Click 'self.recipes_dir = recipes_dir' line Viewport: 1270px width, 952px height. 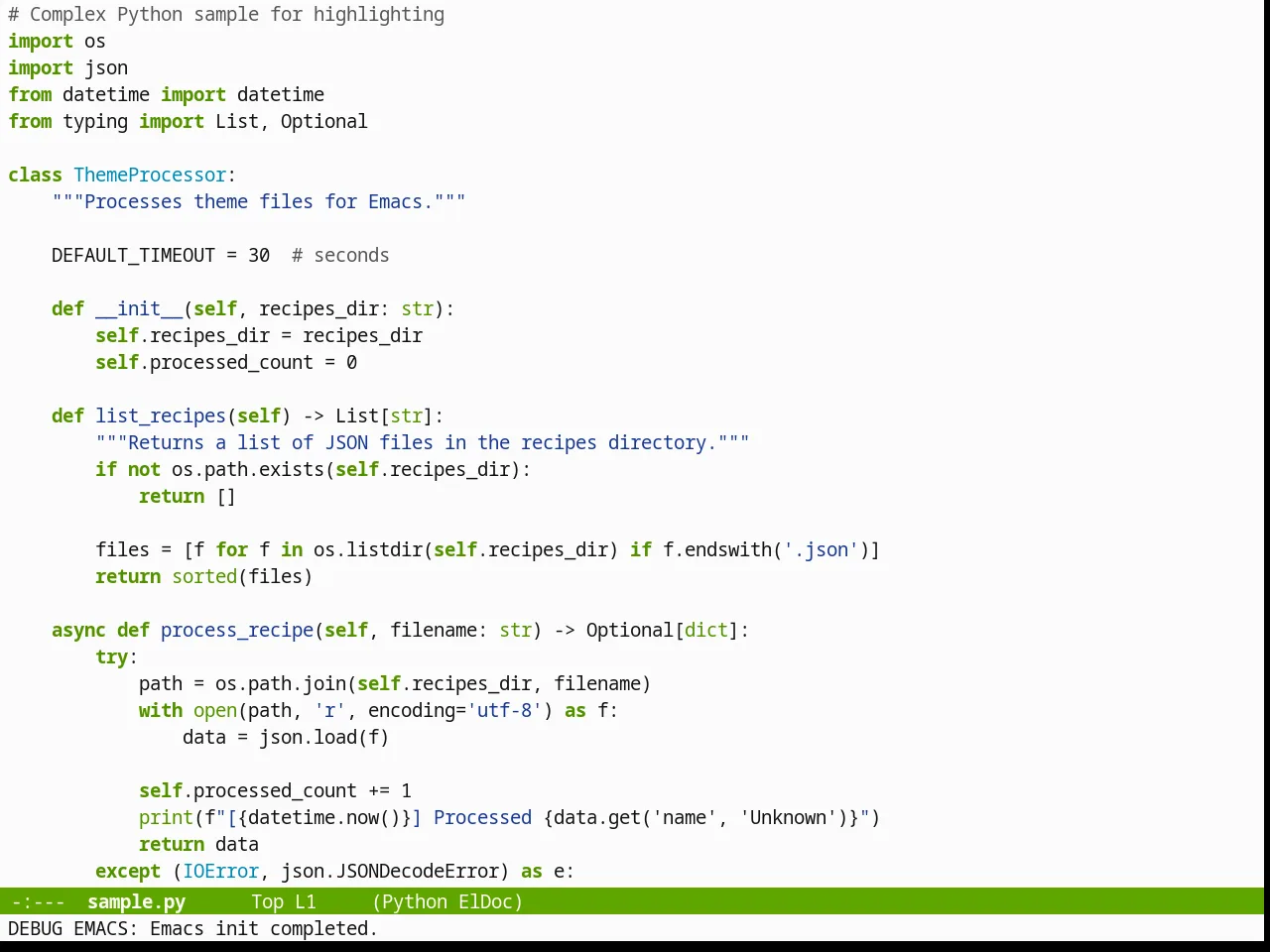[x=259, y=336]
